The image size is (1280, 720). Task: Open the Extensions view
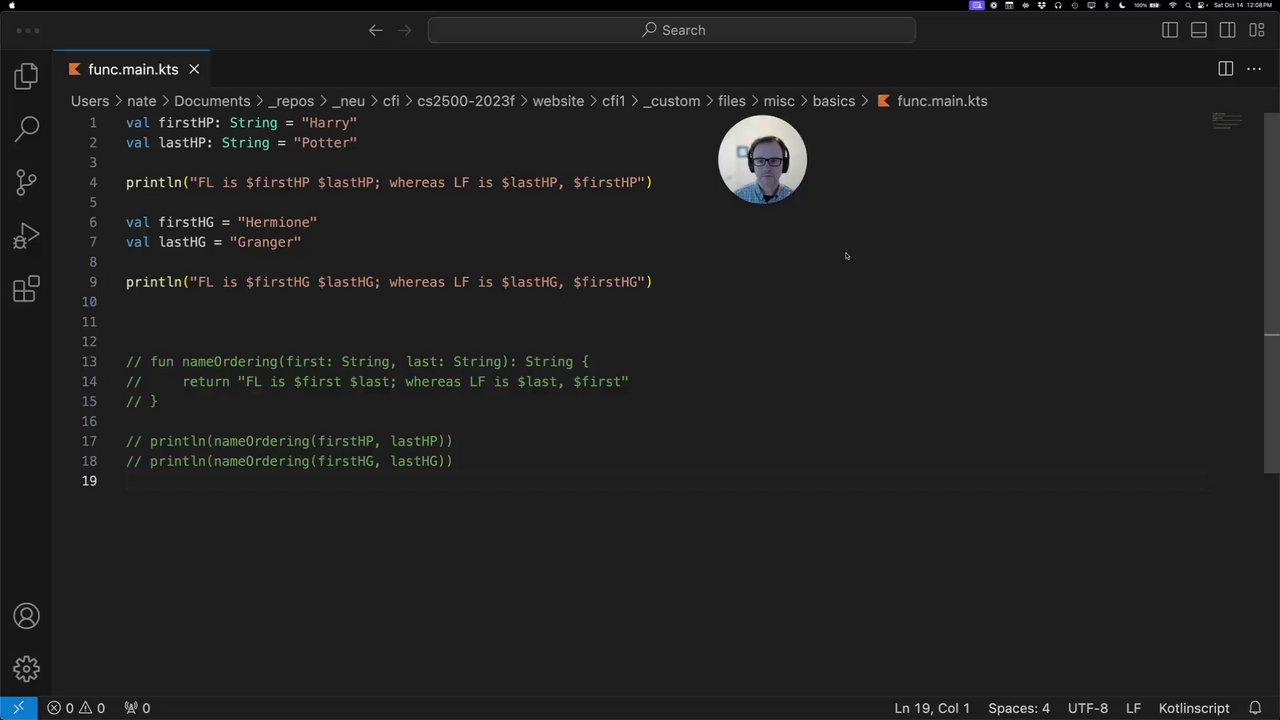27,290
